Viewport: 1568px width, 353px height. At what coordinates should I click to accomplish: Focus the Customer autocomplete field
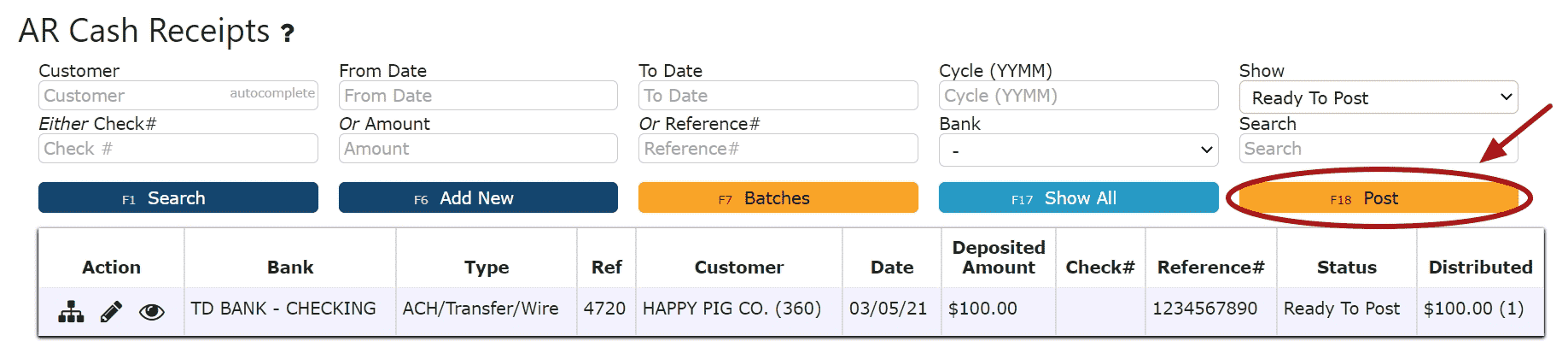pos(178,95)
